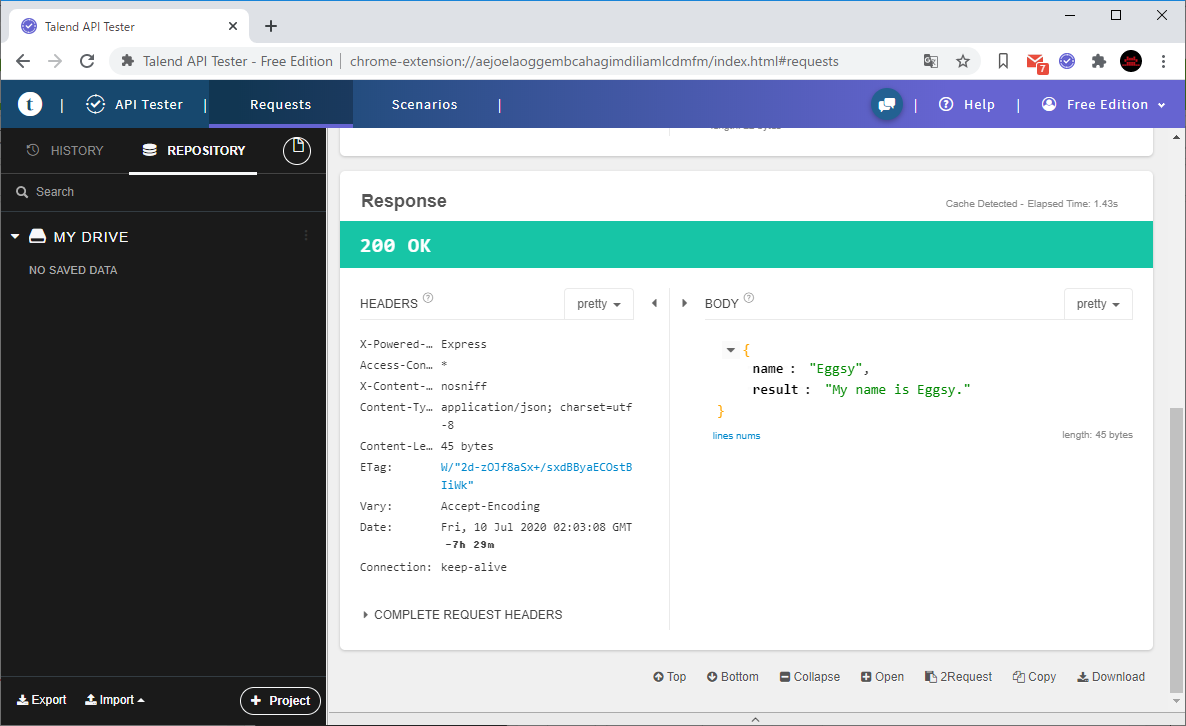Open the HISTORY tab
Viewport: 1186px width, 726px height.
click(x=65, y=150)
